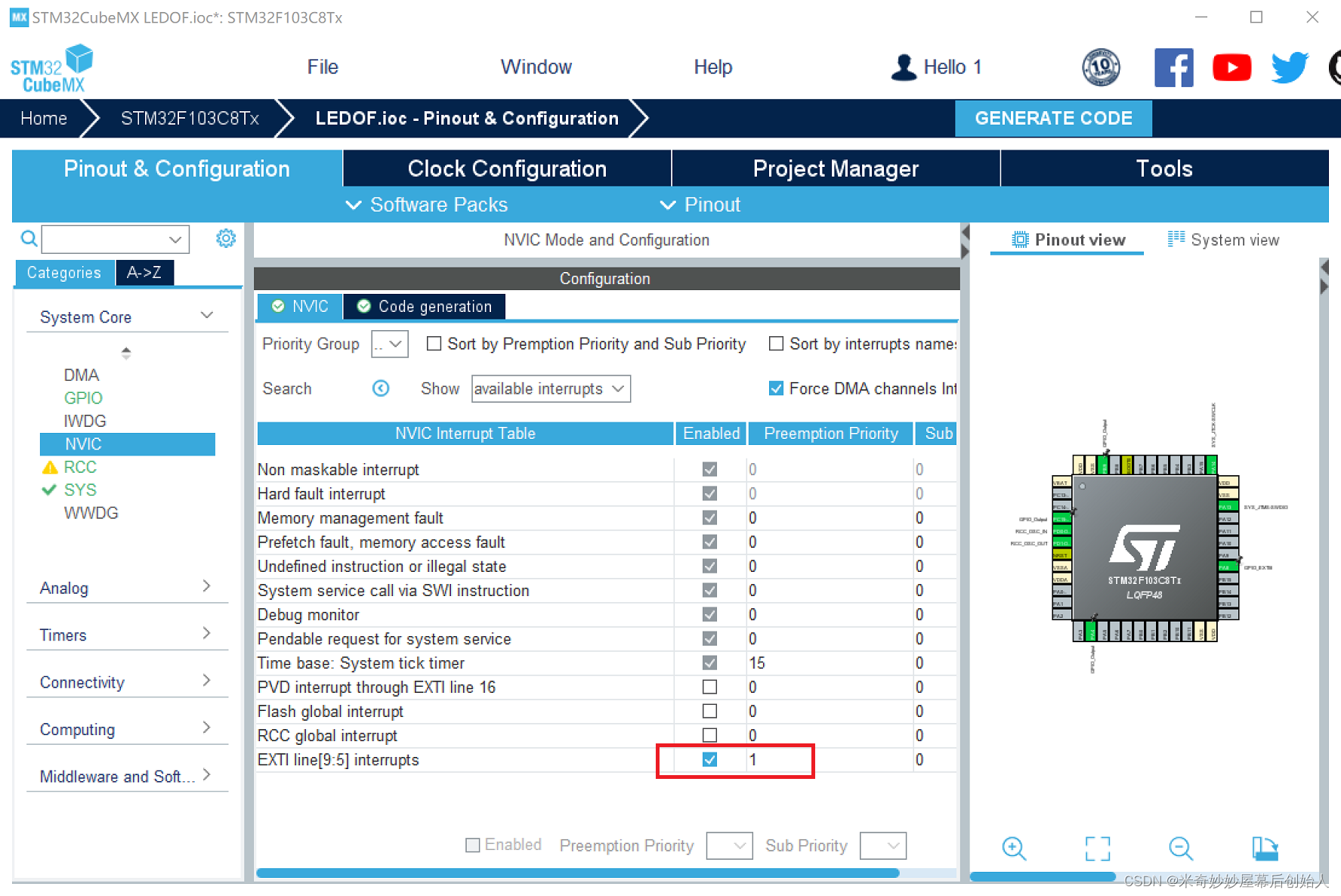Click the rotate/export icon under pinout view
The height and width of the screenshot is (896, 1341).
click(x=1265, y=848)
